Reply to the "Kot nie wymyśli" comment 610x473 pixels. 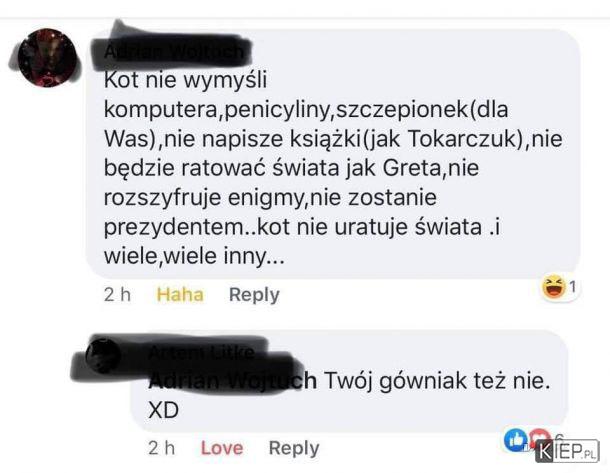tap(254, 294)
